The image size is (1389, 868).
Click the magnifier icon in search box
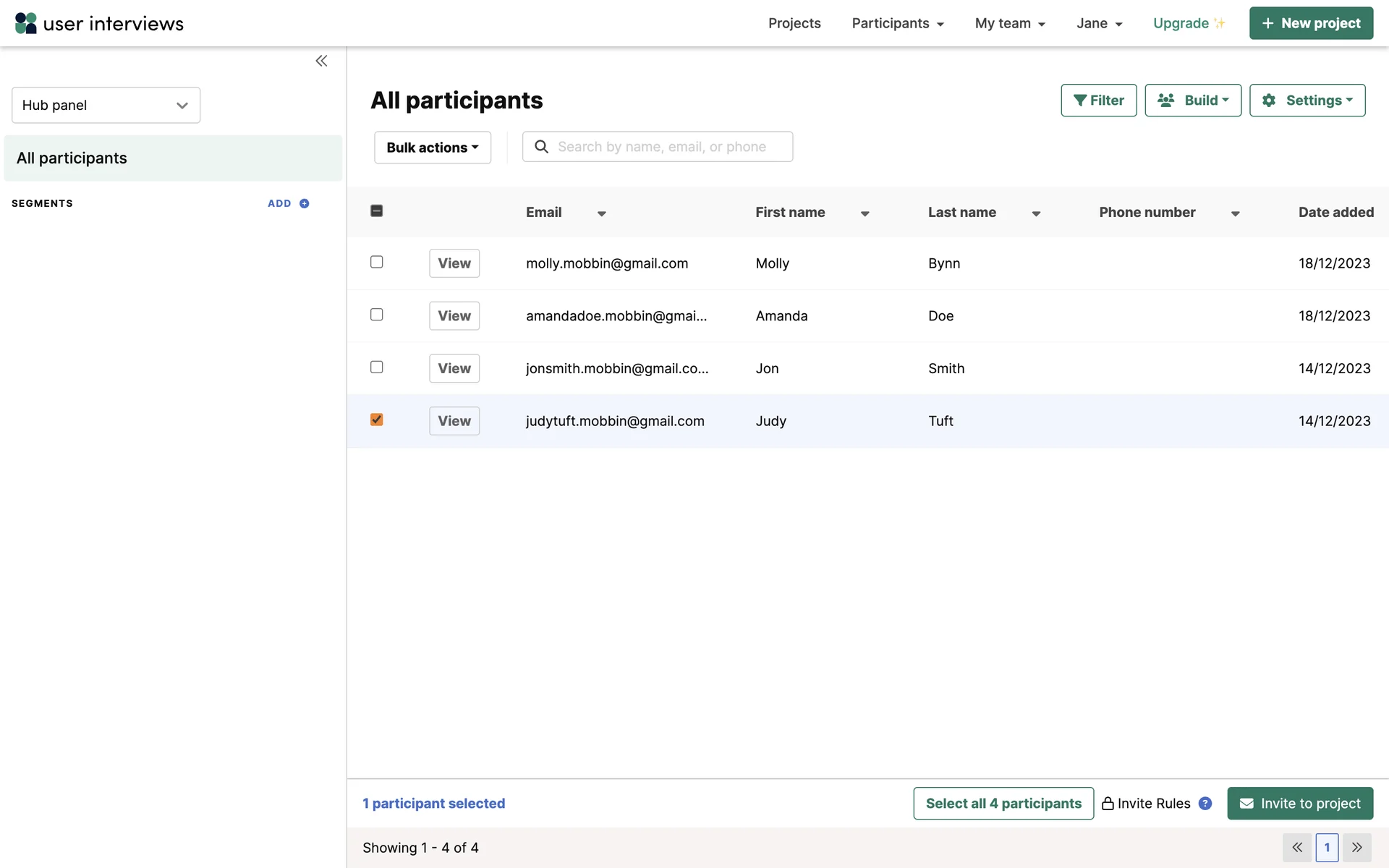coord(541,147)
